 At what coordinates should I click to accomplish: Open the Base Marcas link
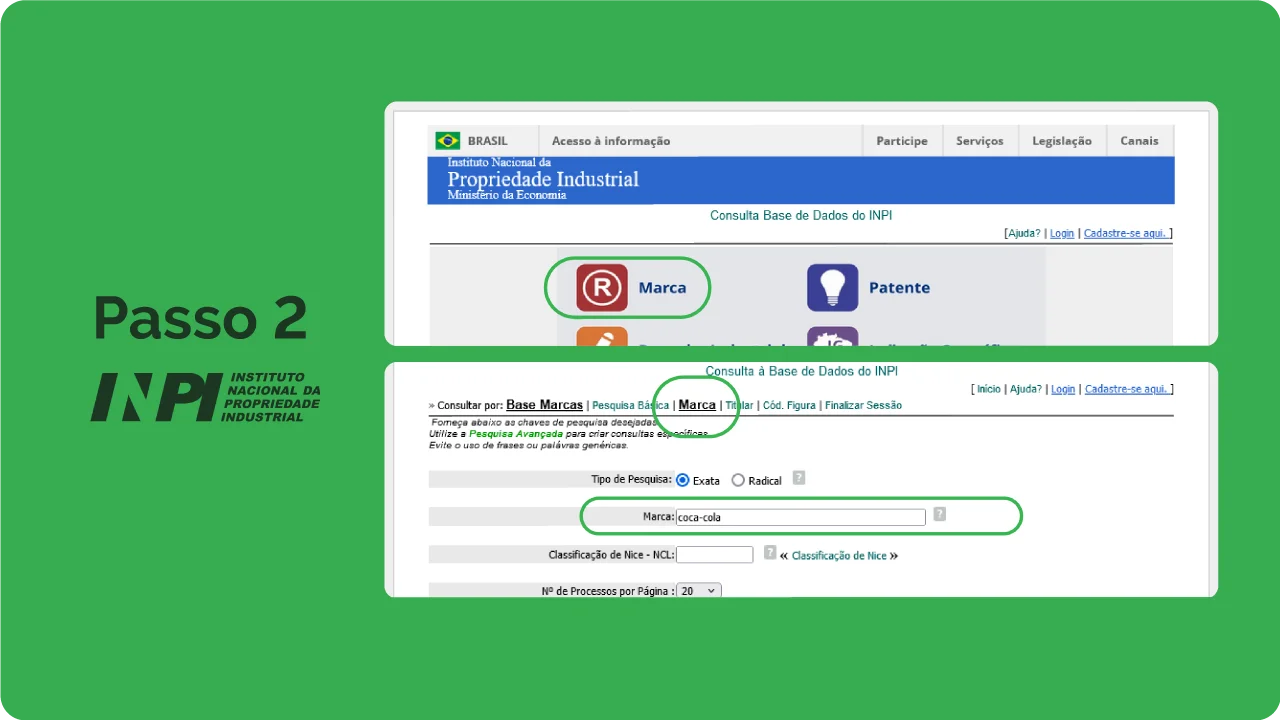[x=544, y=405]
